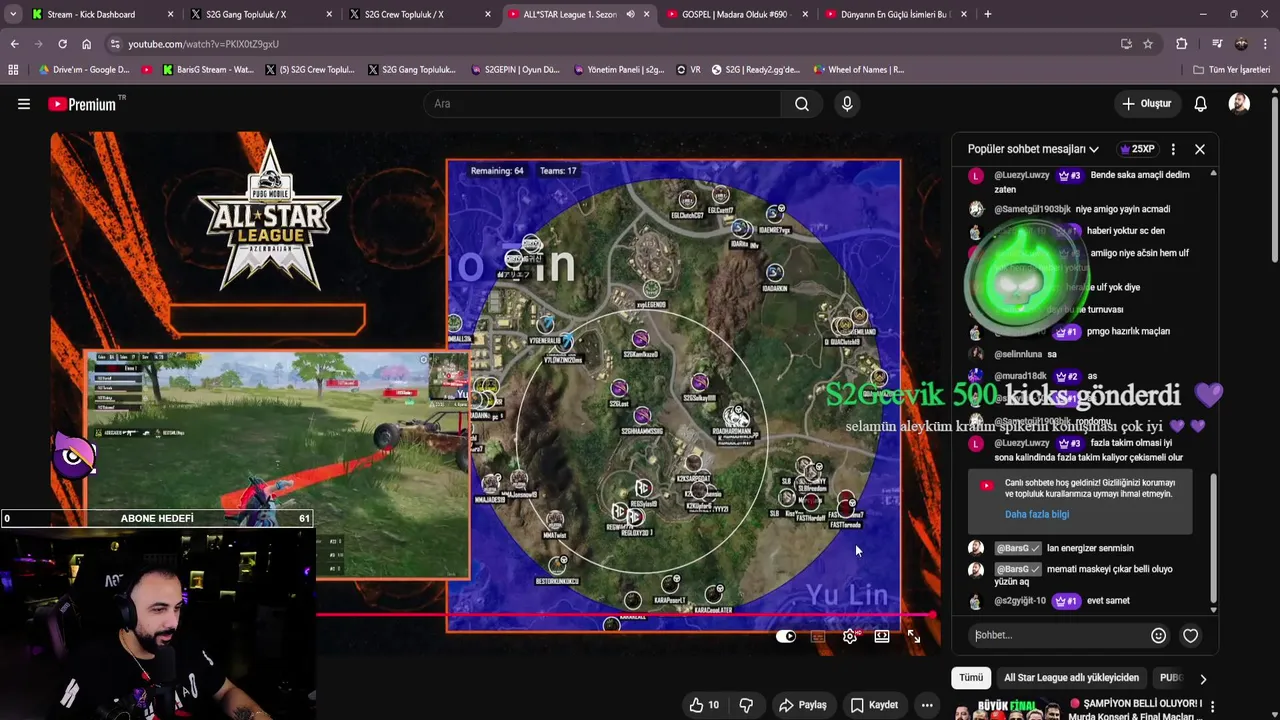Click the Oluştur create button
The width and height of the screenshot is (1280, 720).
pyautogui.click(x=1146, y=104)
